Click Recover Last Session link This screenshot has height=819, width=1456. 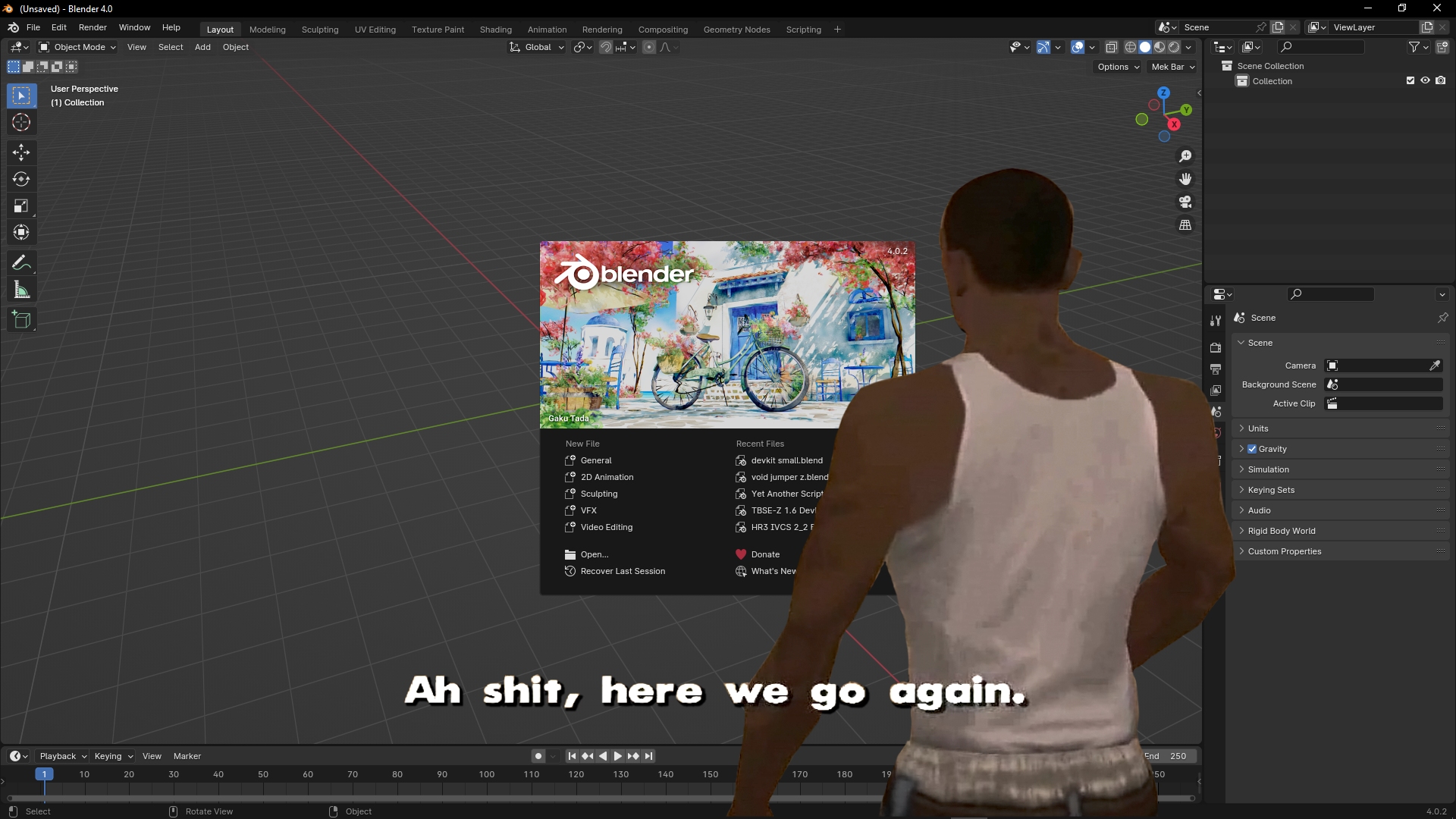(x=623, y=571)
